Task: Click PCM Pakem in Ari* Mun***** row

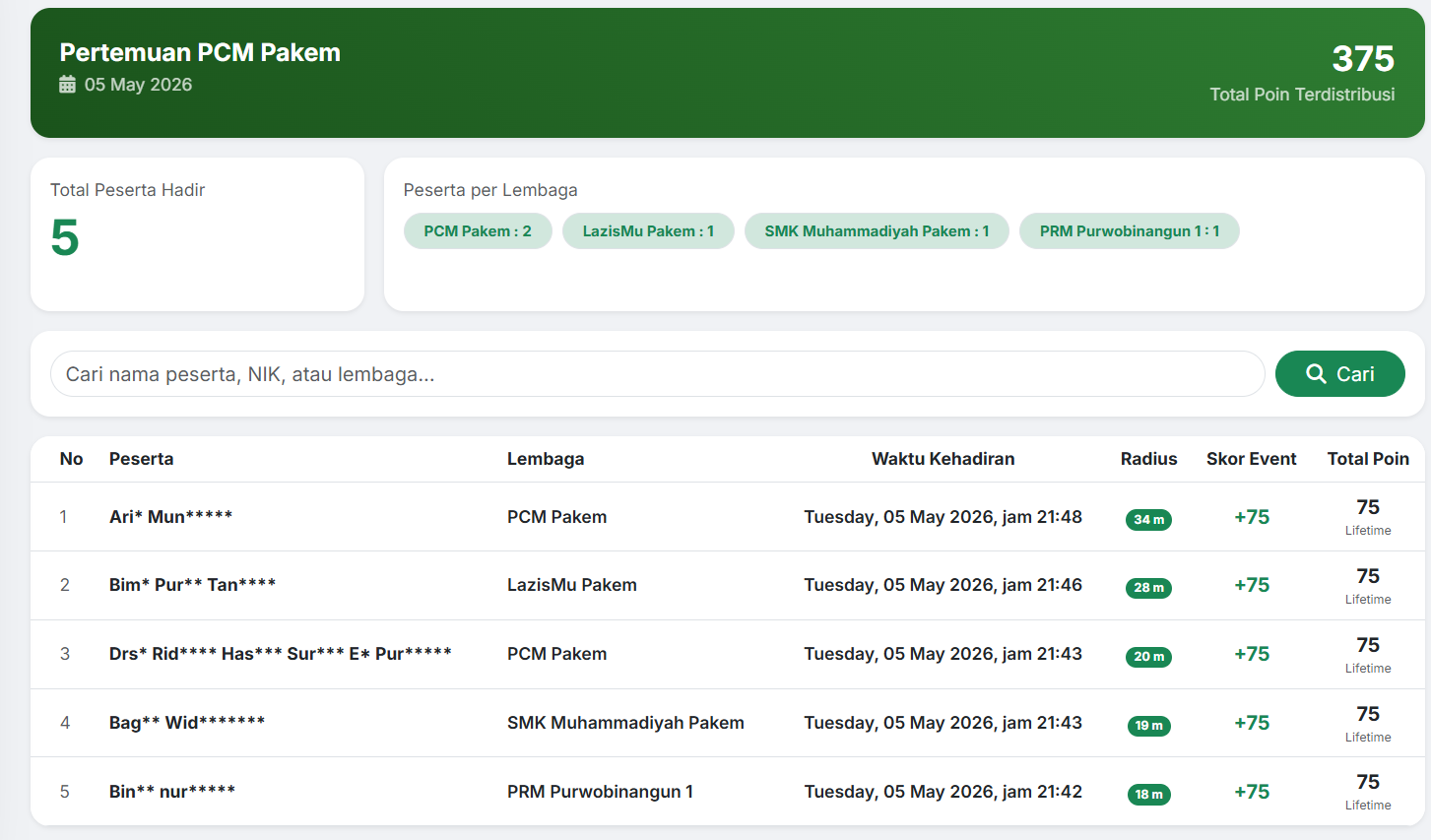Action: [556, 517]
